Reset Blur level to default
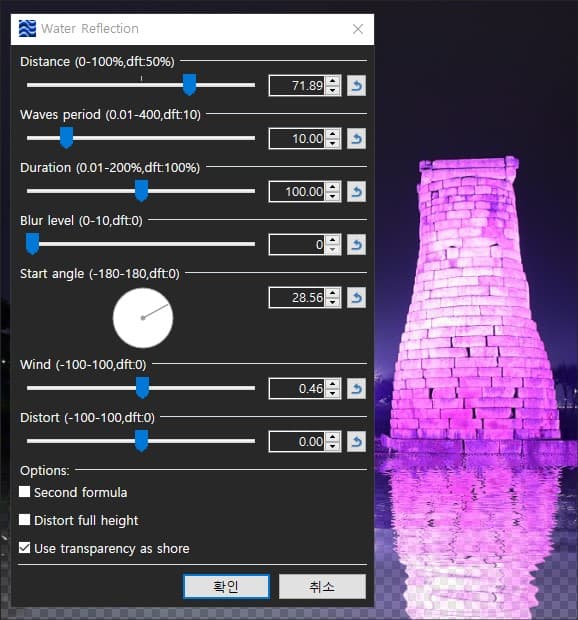This screenshot has height=620, width=578. (356, 244)
